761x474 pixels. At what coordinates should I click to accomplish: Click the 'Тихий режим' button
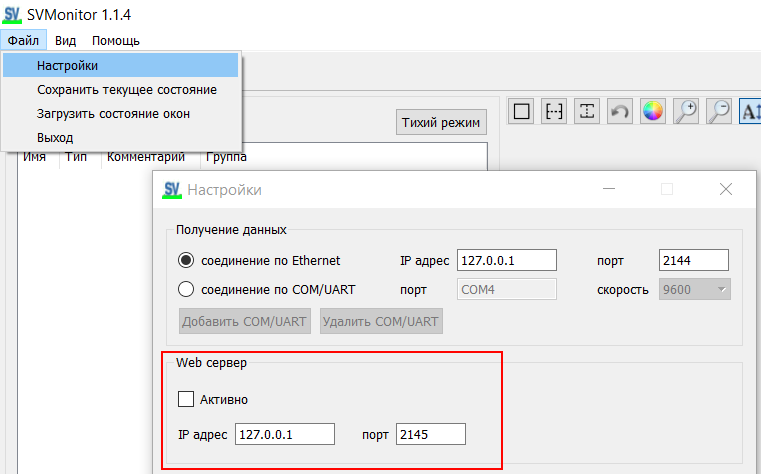tap(441, 122)
